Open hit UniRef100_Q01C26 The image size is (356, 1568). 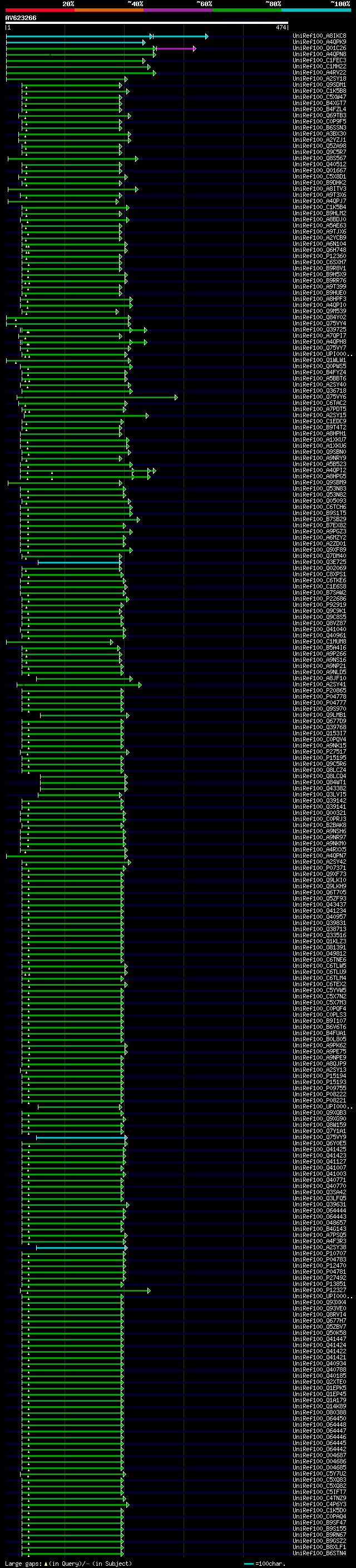coord(319,48)
